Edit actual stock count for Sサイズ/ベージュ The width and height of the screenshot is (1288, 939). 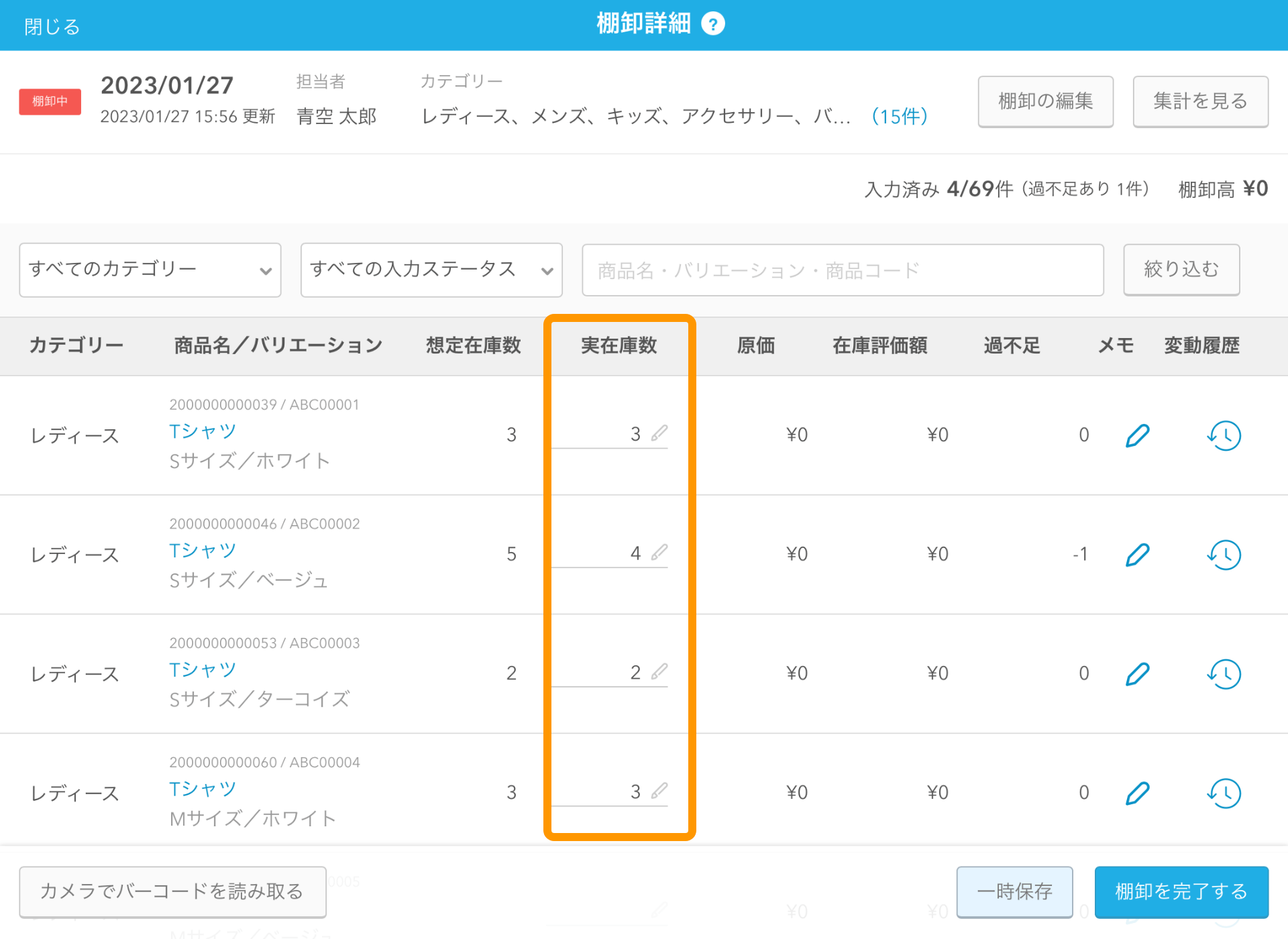(609, 553)
